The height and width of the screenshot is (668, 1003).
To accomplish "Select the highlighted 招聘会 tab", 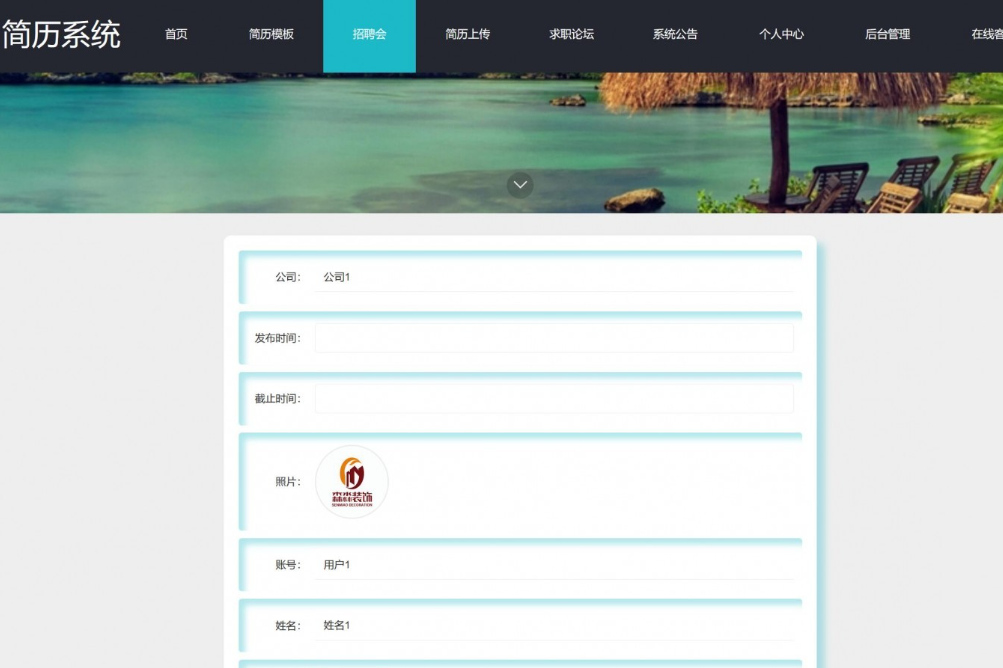I will (369, 34).
